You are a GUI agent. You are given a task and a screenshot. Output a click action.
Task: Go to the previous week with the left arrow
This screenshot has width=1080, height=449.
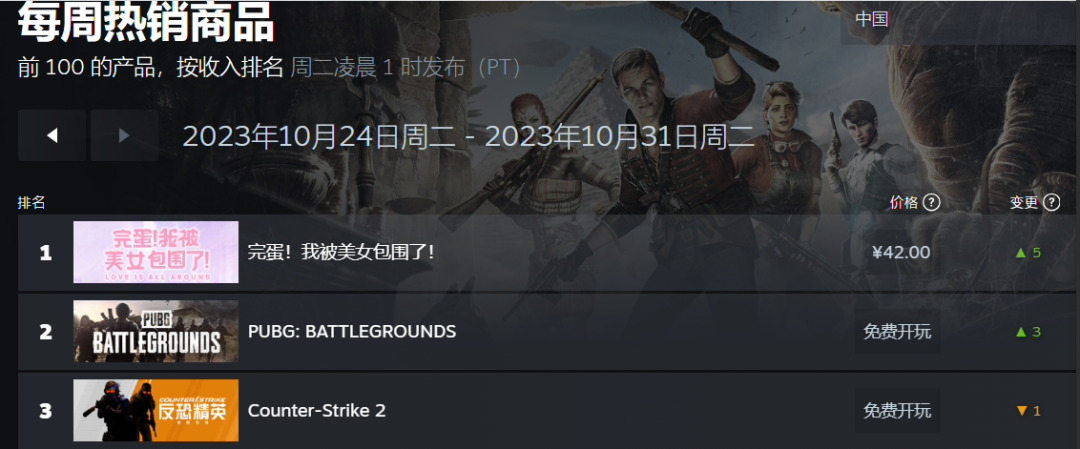[x=52, y=136]
